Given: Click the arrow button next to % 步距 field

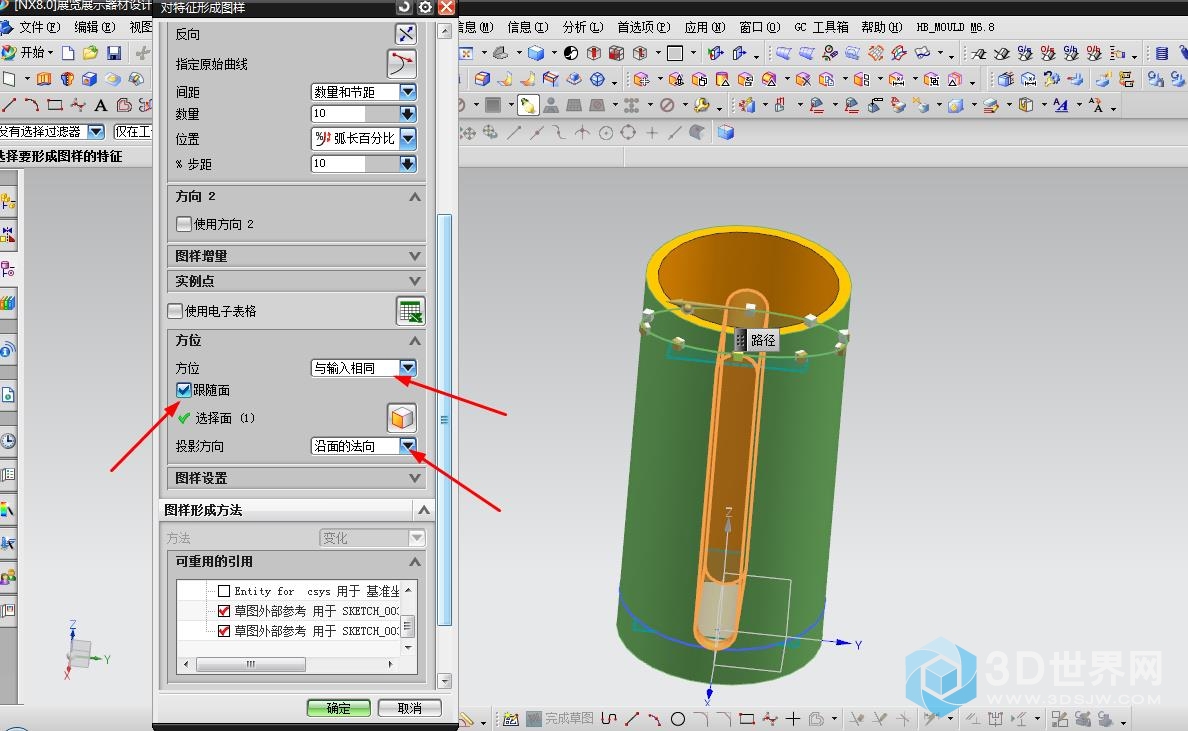Looking at the screenshot, I should (x=408, y=164).
